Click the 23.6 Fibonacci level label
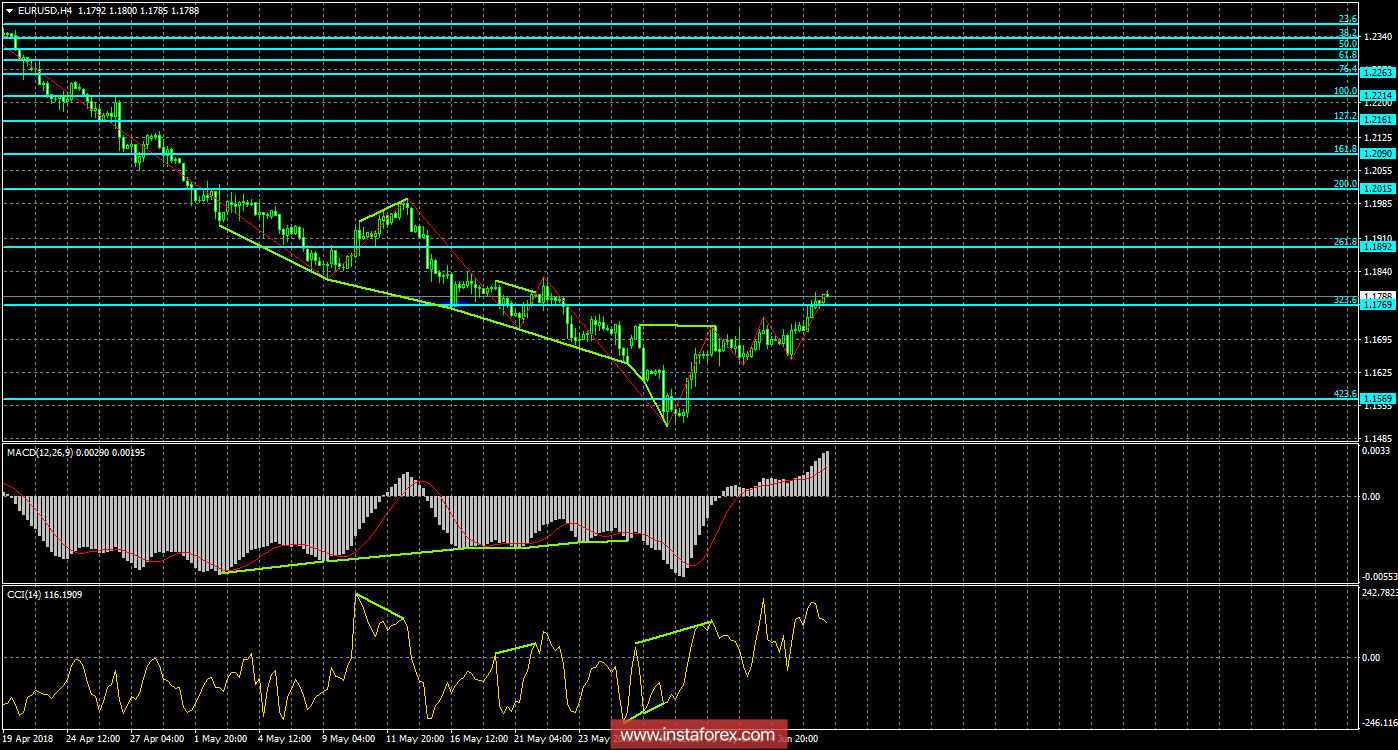 (1347, 19)
